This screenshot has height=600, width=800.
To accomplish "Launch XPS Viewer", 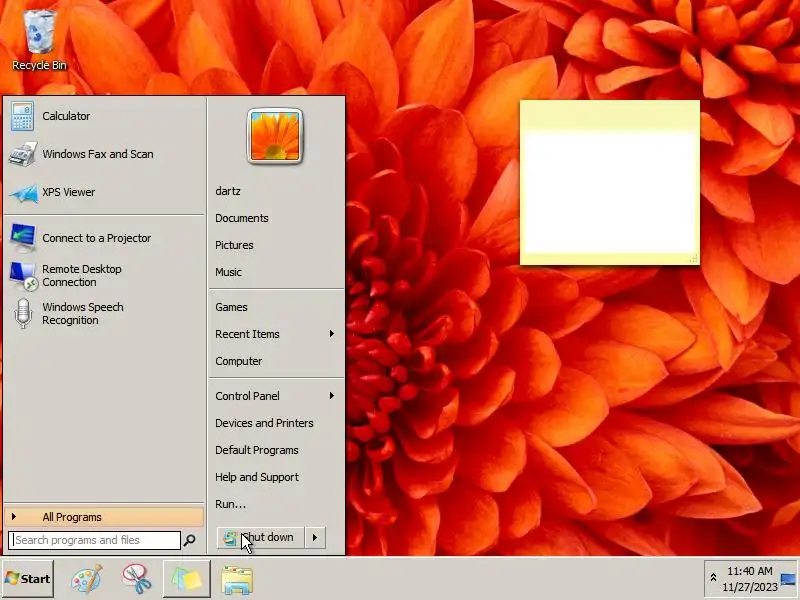I will (104, 192).
